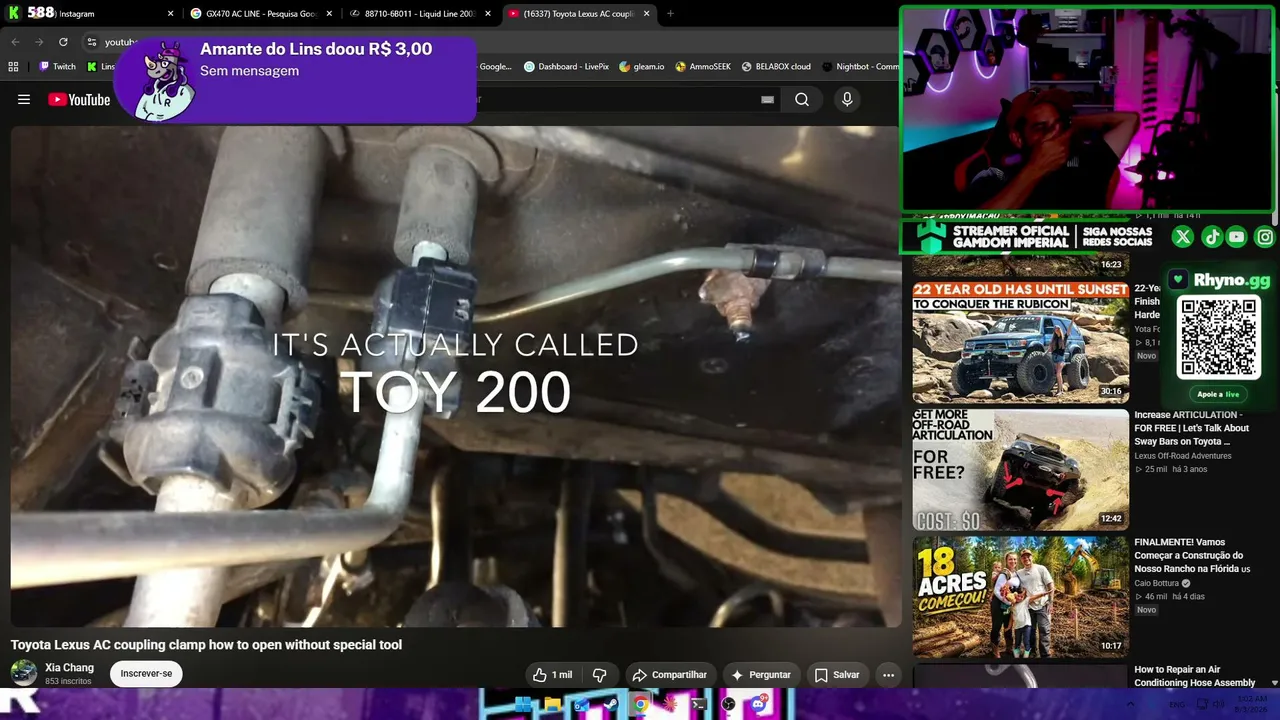
Task: Switch to the Instagram browser tab
Action: click(90, 14)
